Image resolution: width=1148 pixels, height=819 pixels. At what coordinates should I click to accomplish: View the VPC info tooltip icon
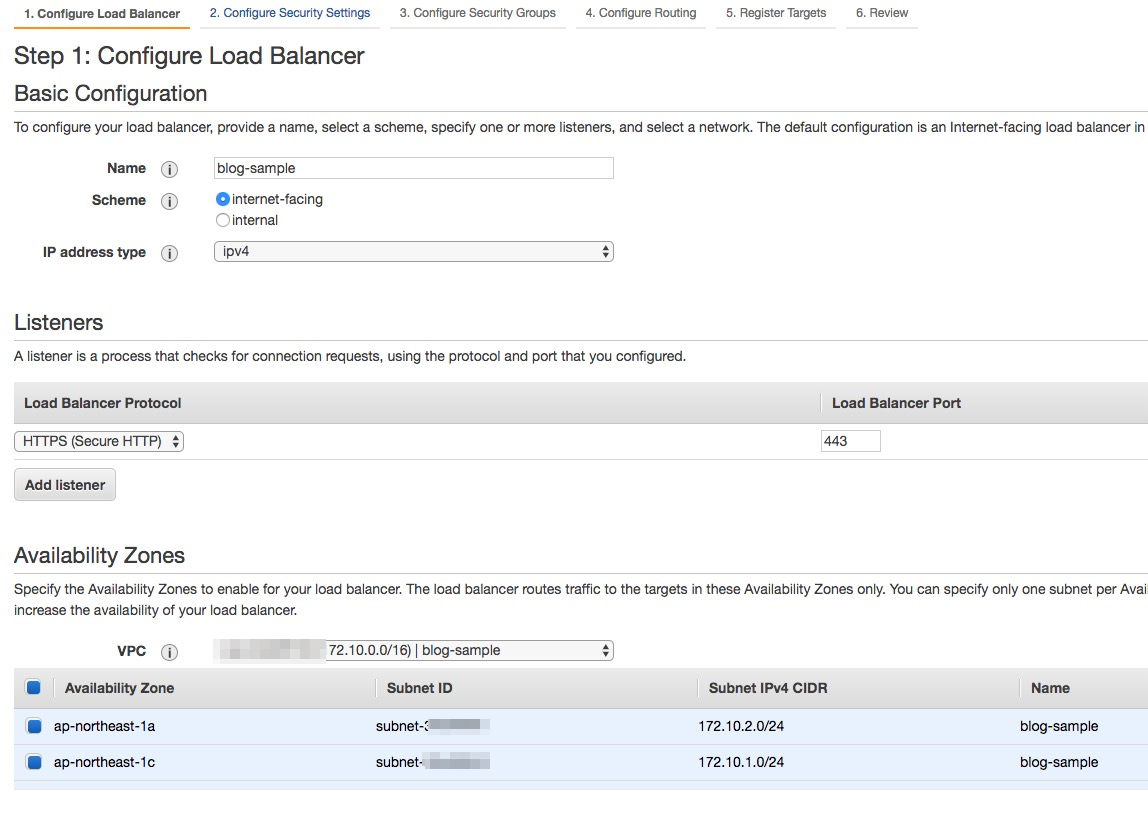169,651
